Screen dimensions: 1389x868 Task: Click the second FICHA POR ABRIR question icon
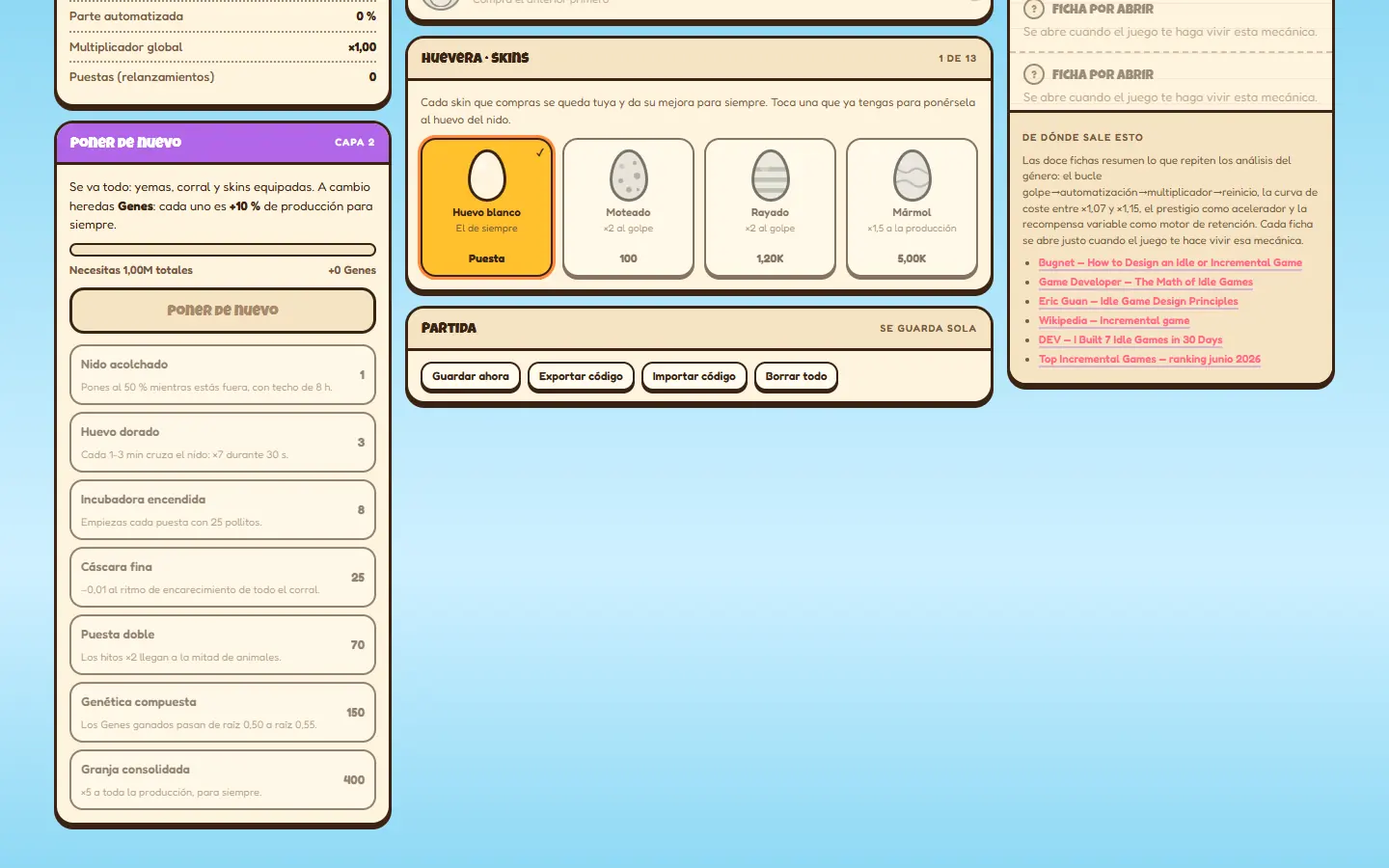[x=1033, y=74]
